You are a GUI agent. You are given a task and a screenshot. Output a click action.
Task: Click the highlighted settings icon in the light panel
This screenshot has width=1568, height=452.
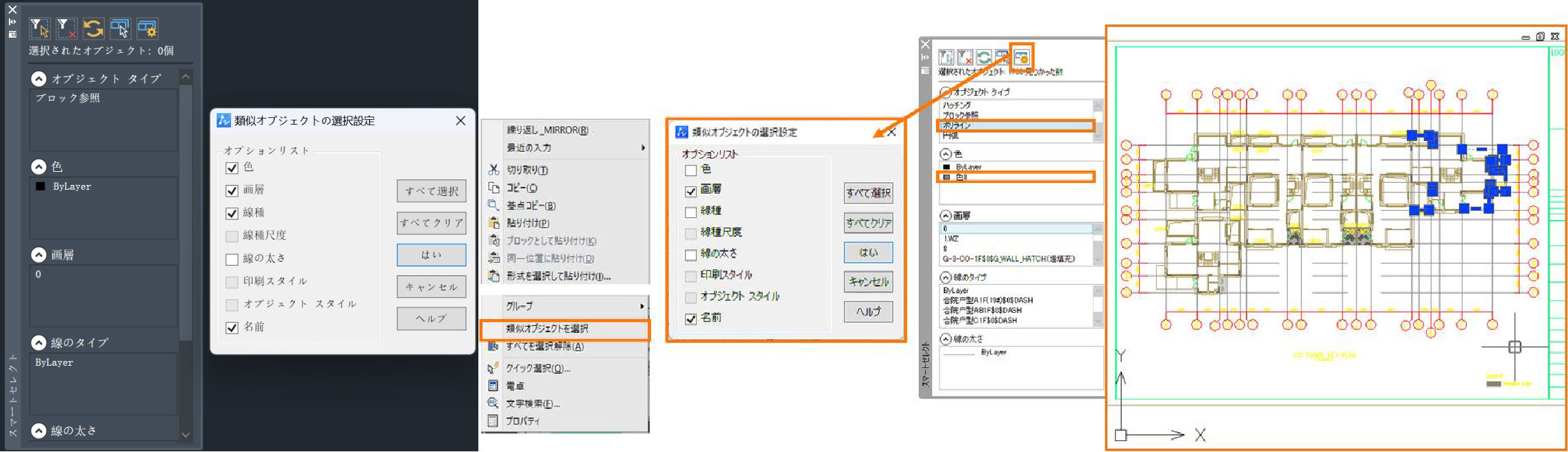point(1021,57)
